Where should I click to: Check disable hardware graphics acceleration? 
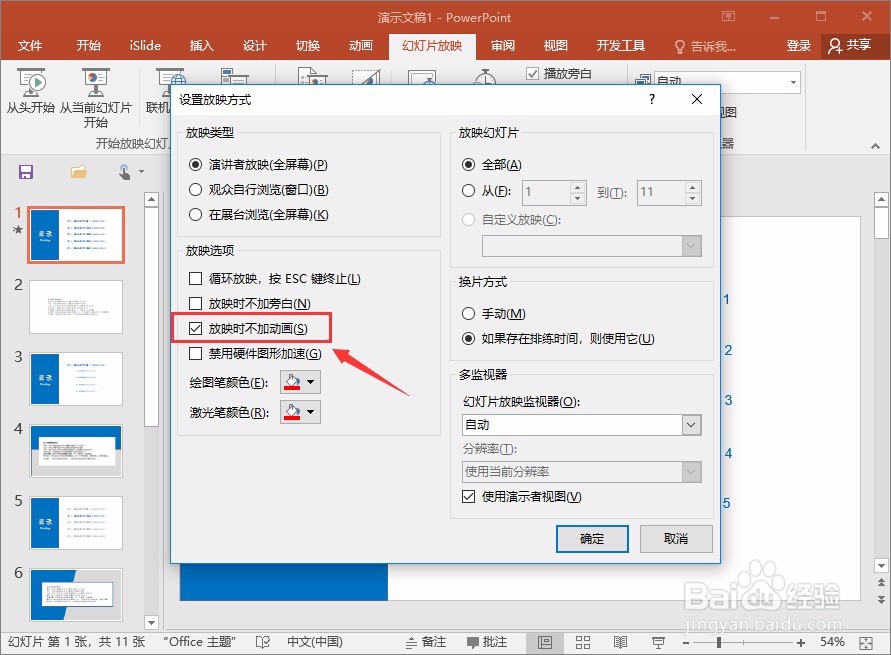click(x=195, y=354)
